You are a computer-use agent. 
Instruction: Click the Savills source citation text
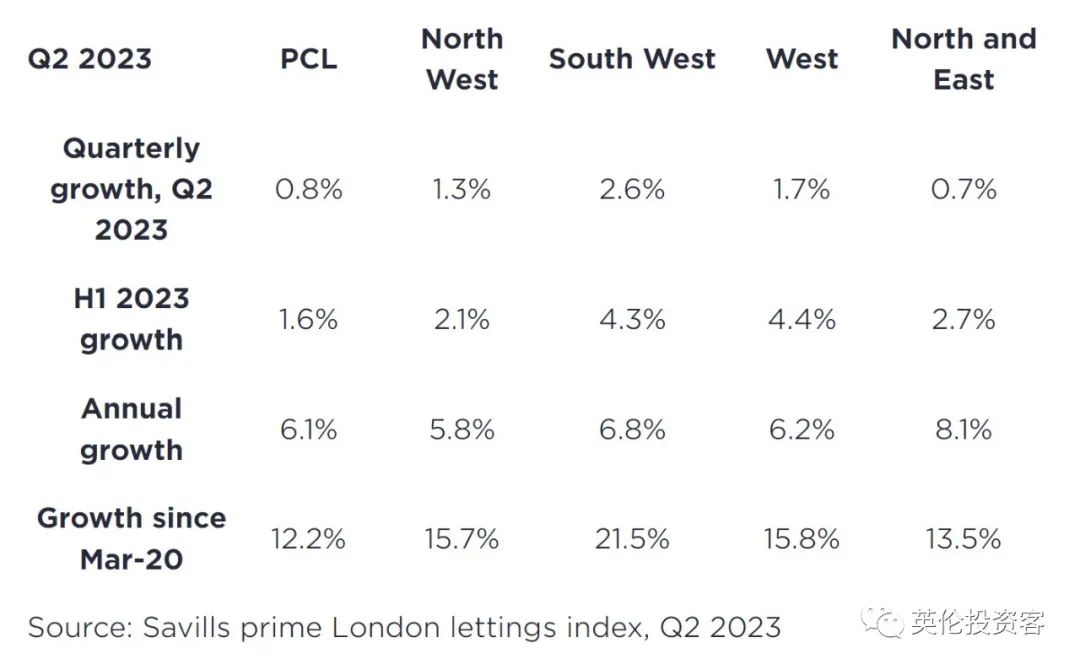[404, 627]
